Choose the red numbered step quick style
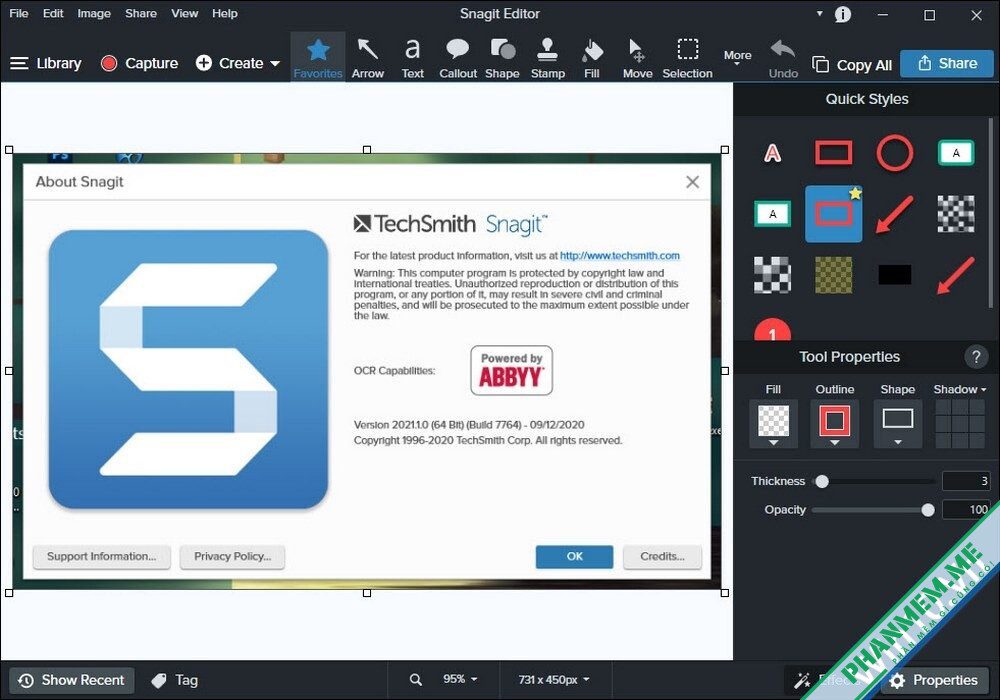This screenshot has width=1000, height=700. (x=772, y=330)
